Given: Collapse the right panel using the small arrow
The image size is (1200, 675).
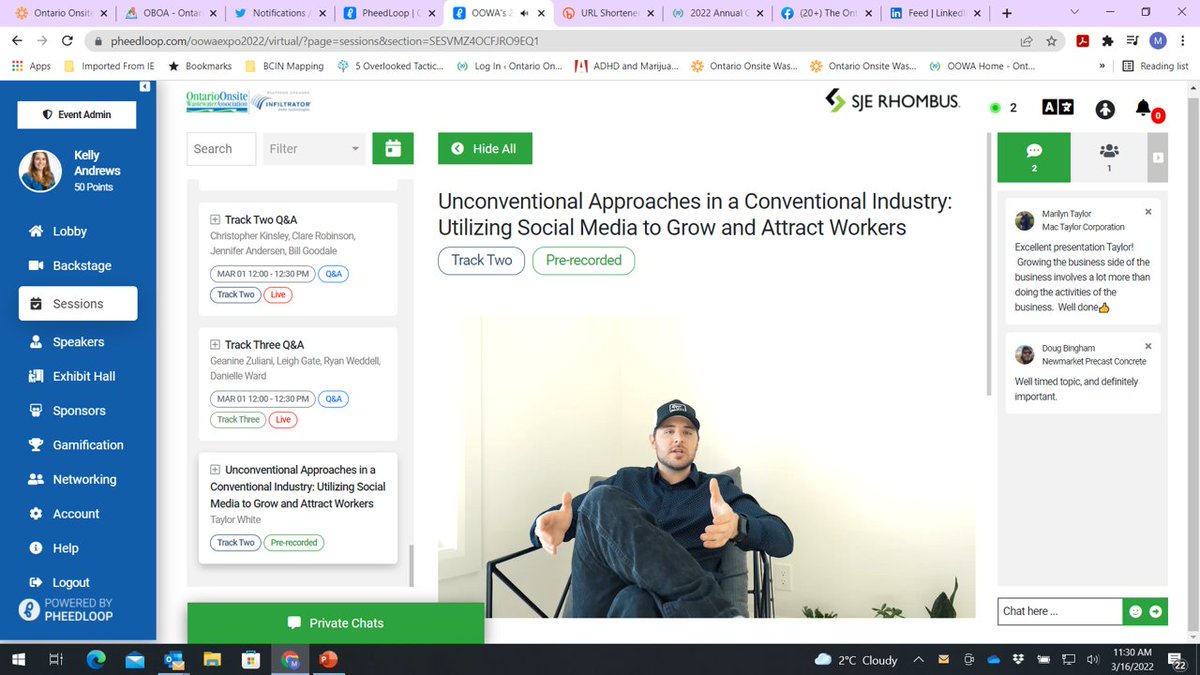Looking at the screenshot, I should coord(1158,157).
